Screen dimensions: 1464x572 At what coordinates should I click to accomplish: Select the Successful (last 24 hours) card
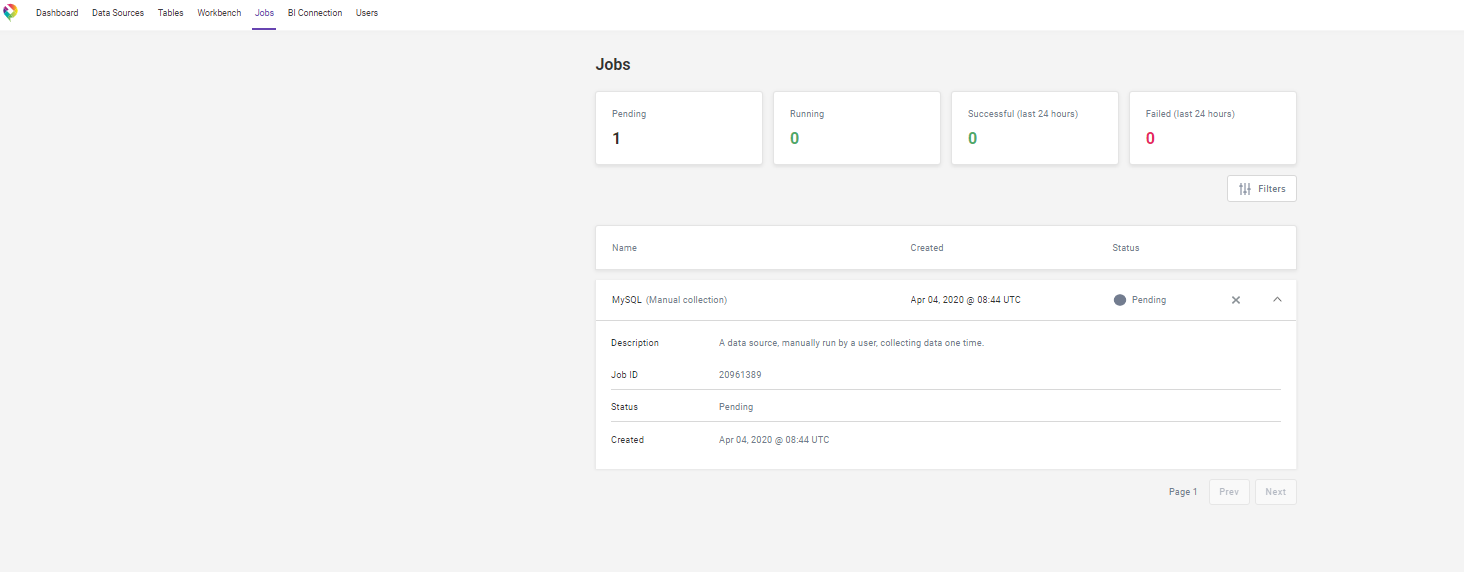[x=1034, y=128]
